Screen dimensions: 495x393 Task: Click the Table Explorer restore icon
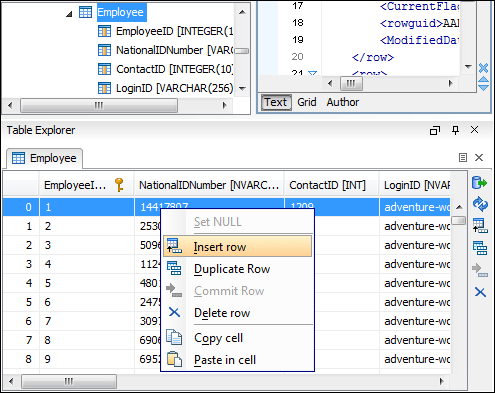pyautogui.click(x=435, y=130)
